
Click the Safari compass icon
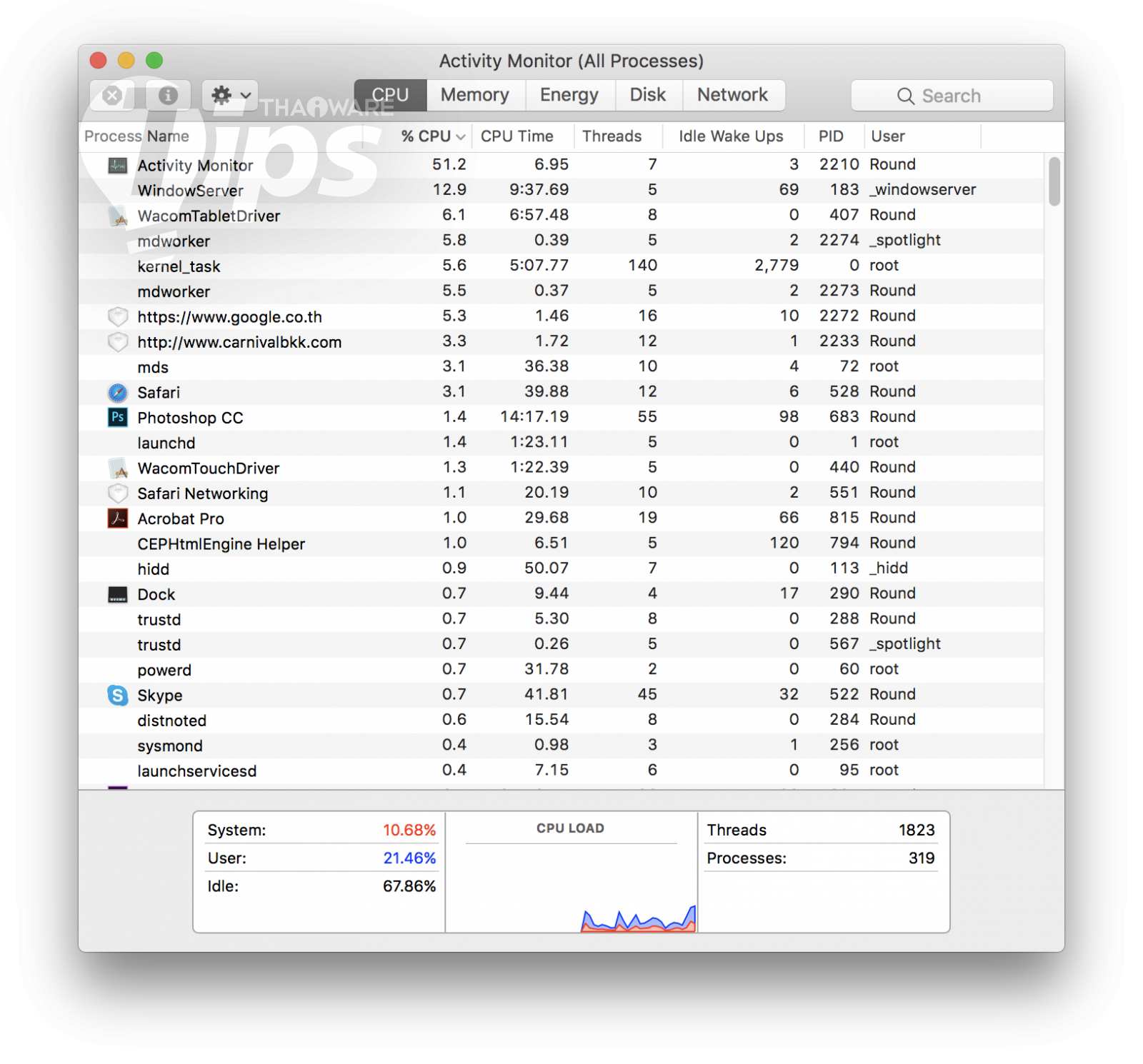[118, 392]
